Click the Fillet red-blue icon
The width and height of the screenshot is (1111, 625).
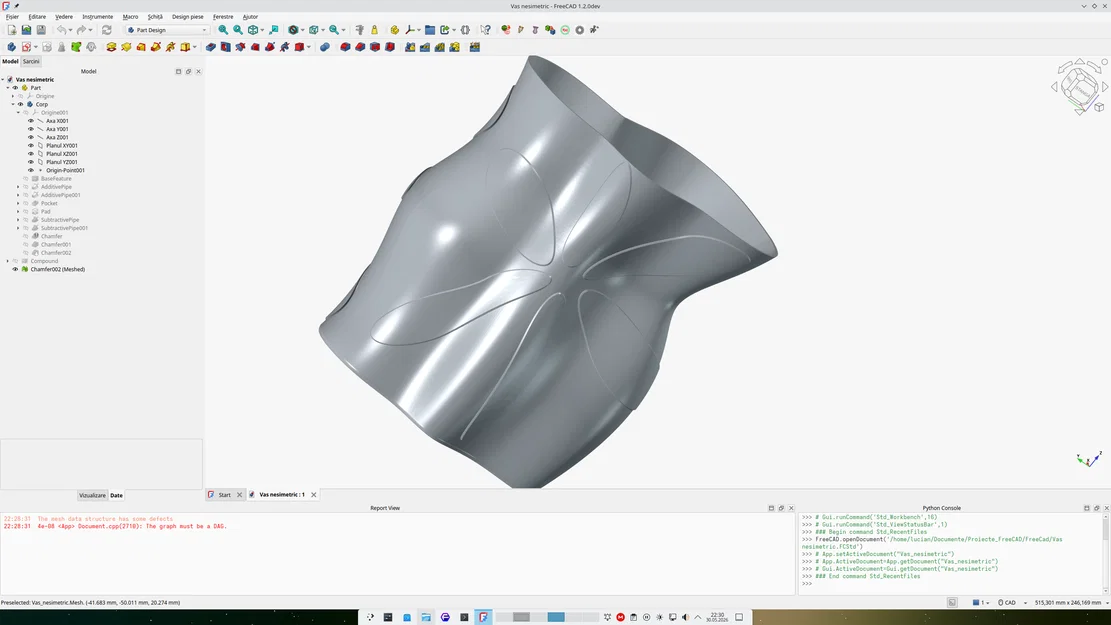345,47
